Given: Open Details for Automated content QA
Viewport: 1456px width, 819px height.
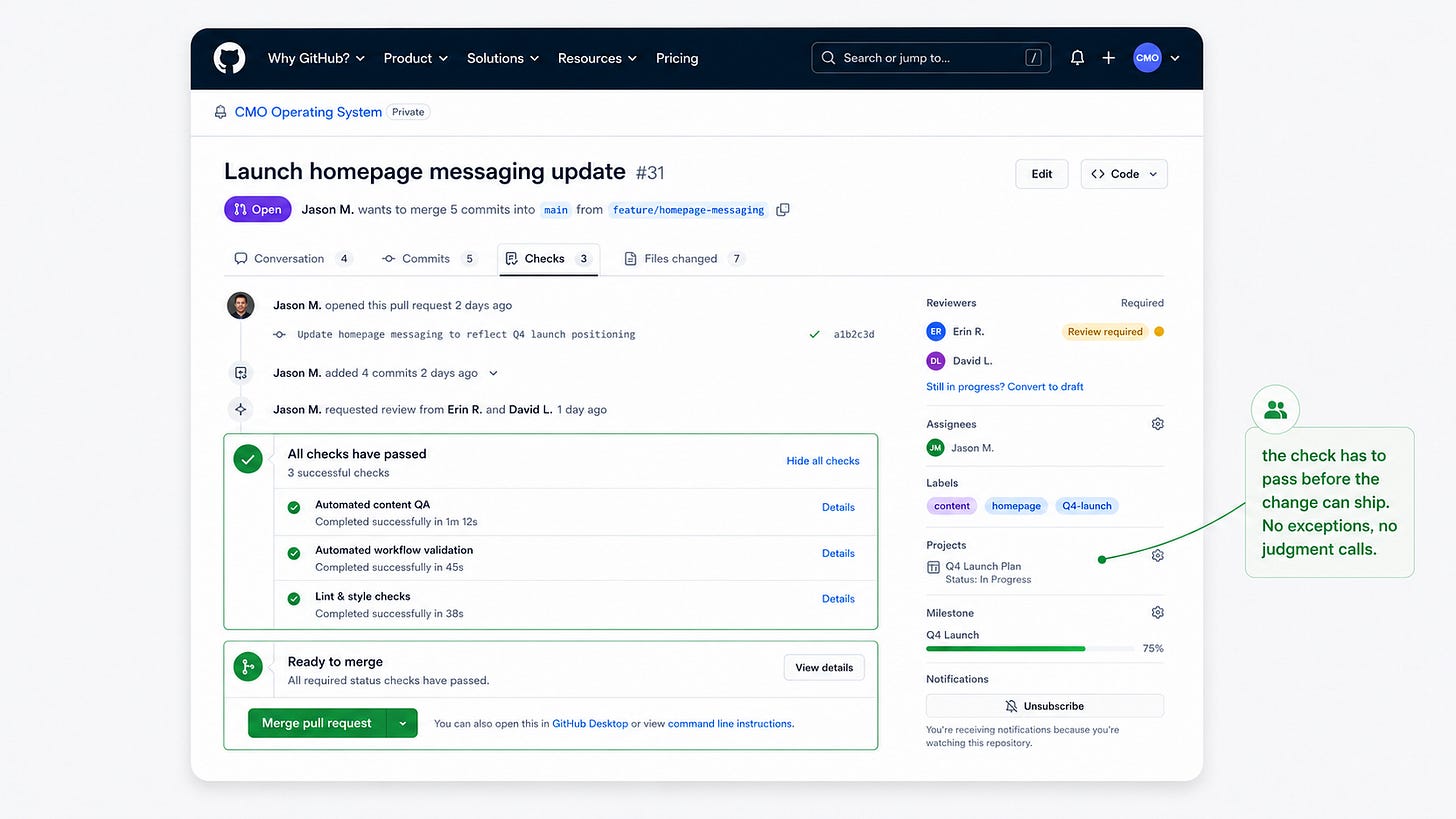Looking at the screenshot, I should 838,507.
